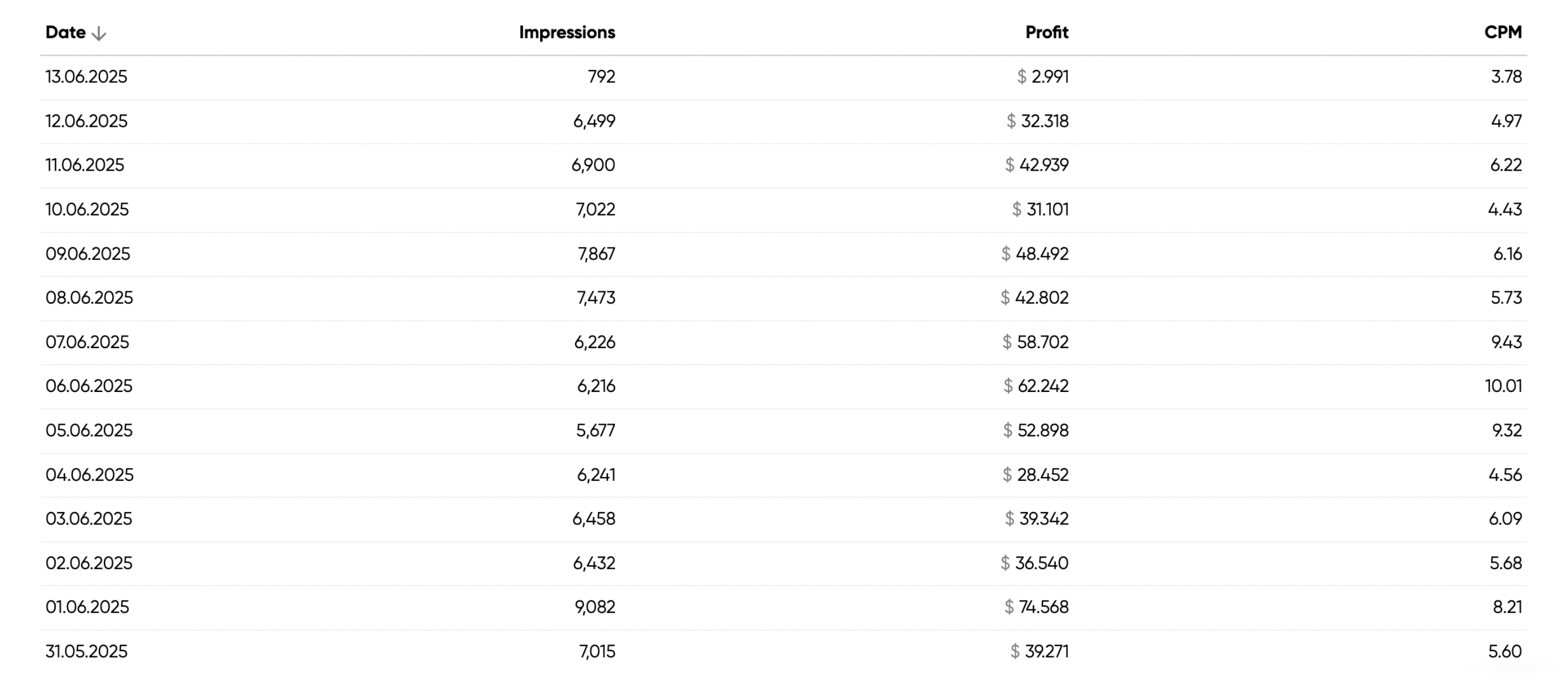Select the 31.05.2025 date cell
The width and height of the screenshot is (1568, 681).
87,652
